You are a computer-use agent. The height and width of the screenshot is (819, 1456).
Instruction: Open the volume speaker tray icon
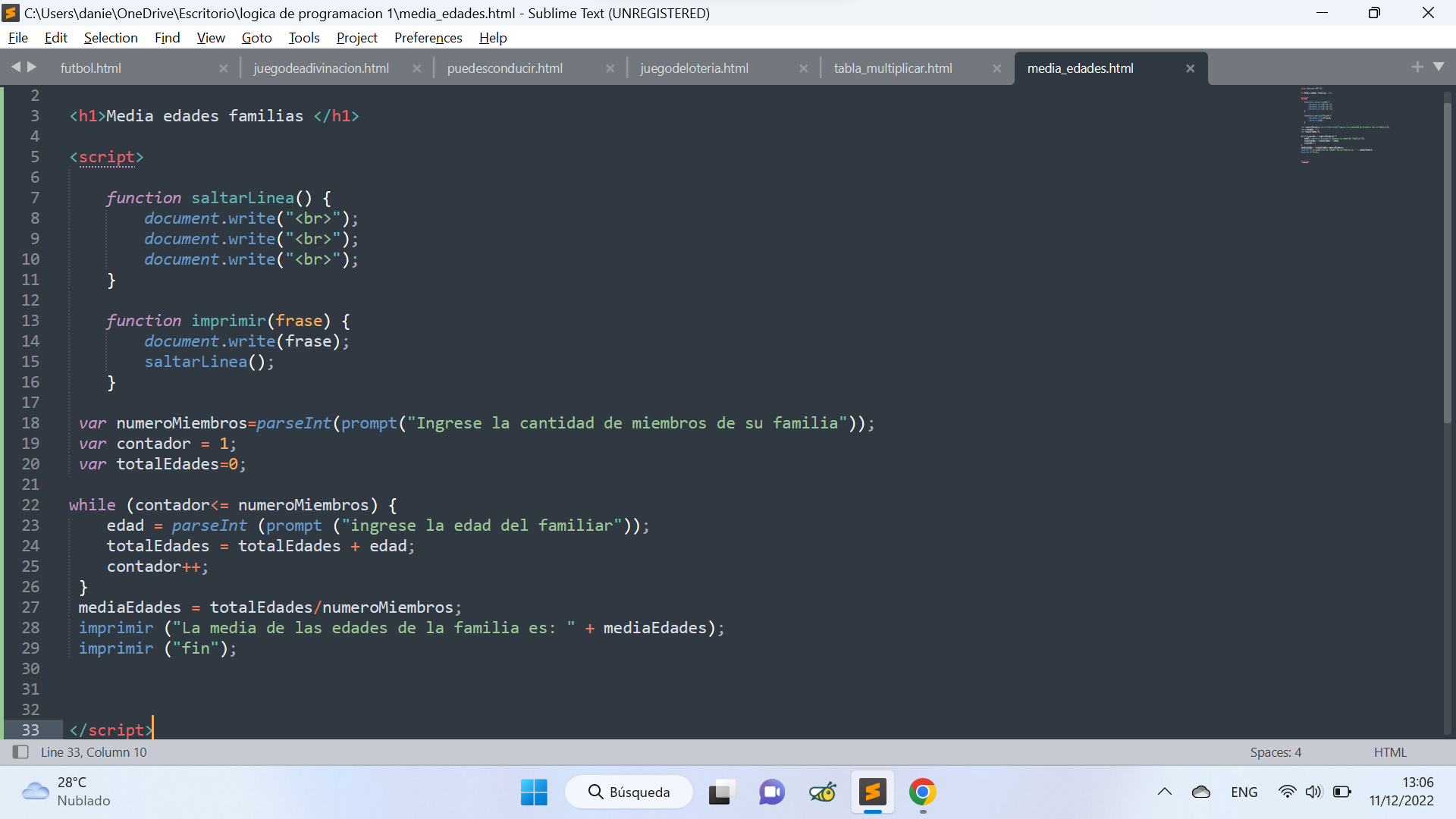coord(1313,792)
